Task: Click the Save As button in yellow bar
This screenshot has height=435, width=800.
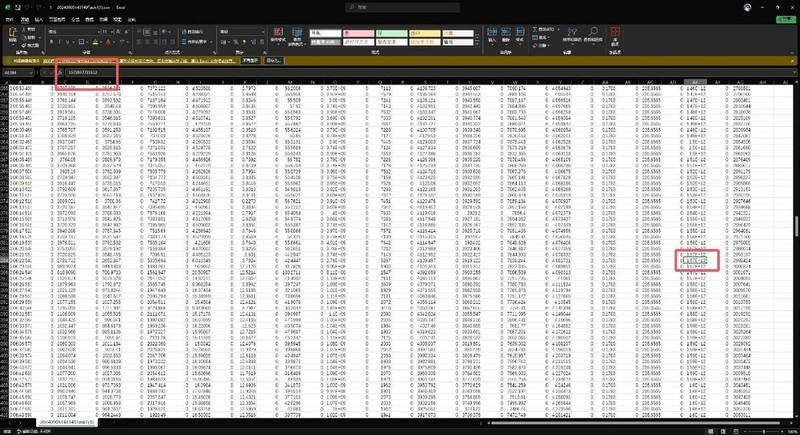Action: pos(273,60)
